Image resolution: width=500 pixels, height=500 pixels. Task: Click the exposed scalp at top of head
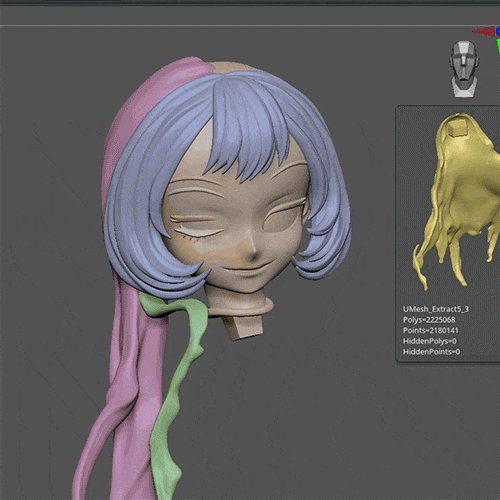(233, 69)
